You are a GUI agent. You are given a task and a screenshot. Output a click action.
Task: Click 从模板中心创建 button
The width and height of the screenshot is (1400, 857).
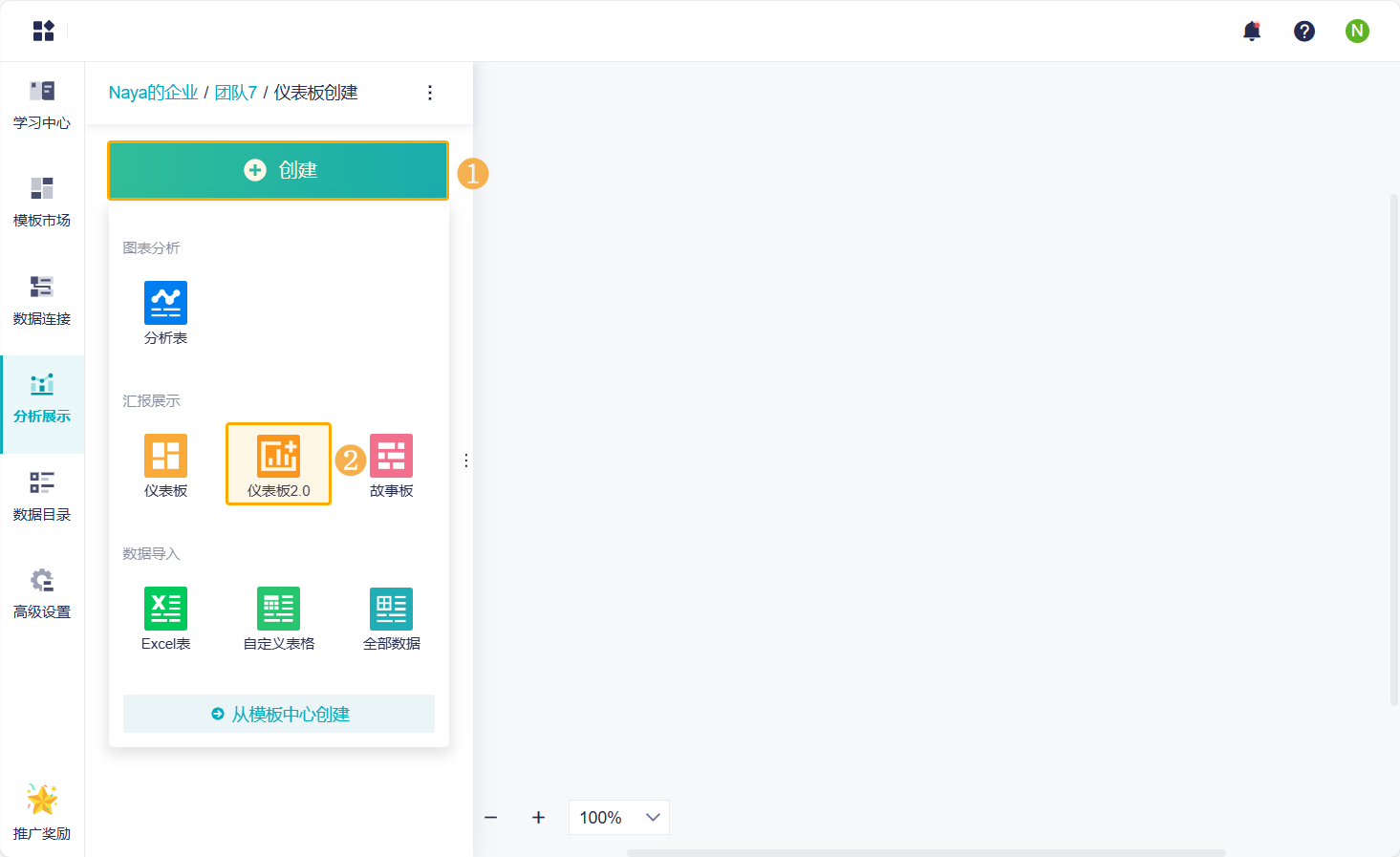pyautogui.click(x=279, y=714)
